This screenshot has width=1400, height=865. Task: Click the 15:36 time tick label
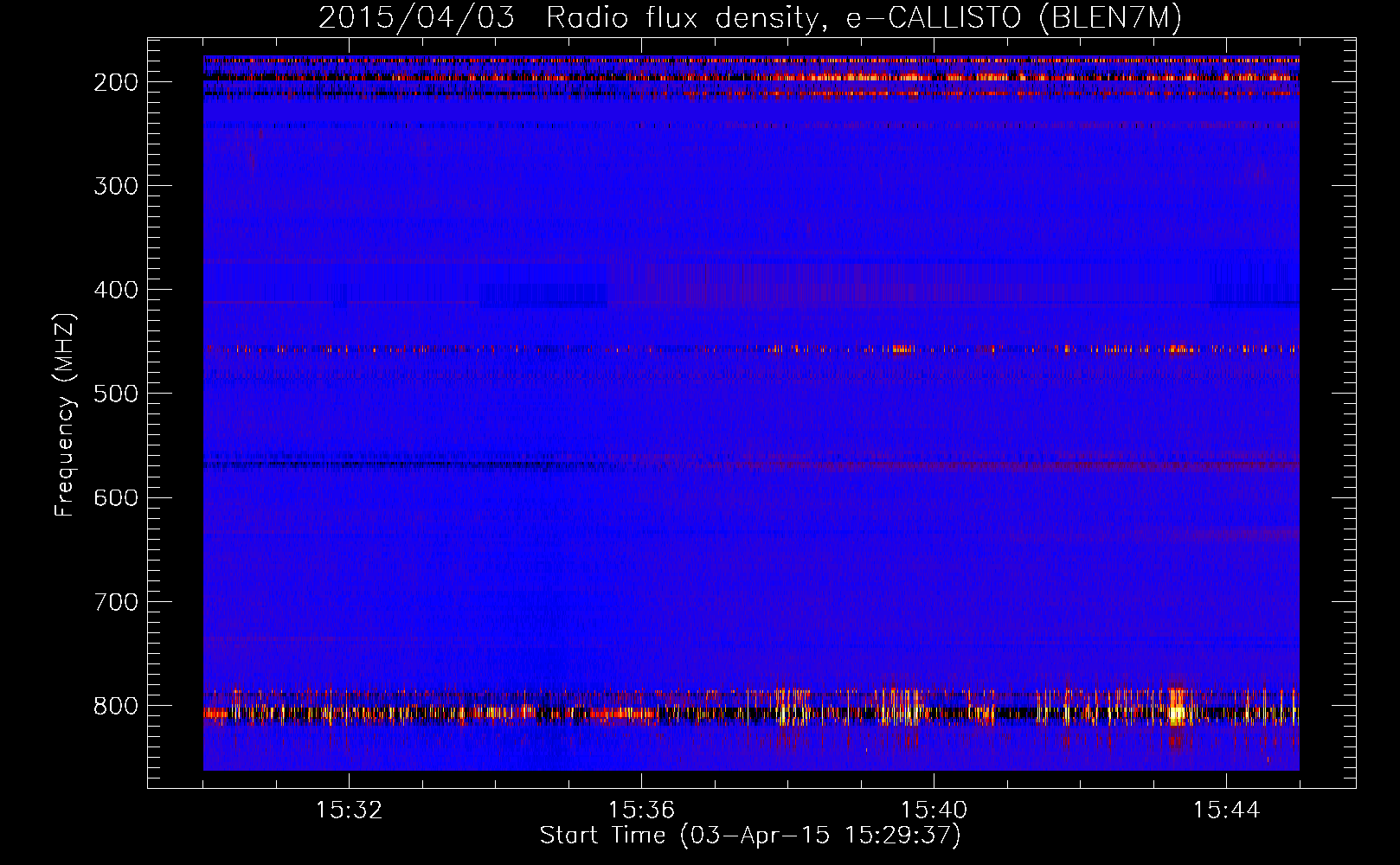pos(641,810)
